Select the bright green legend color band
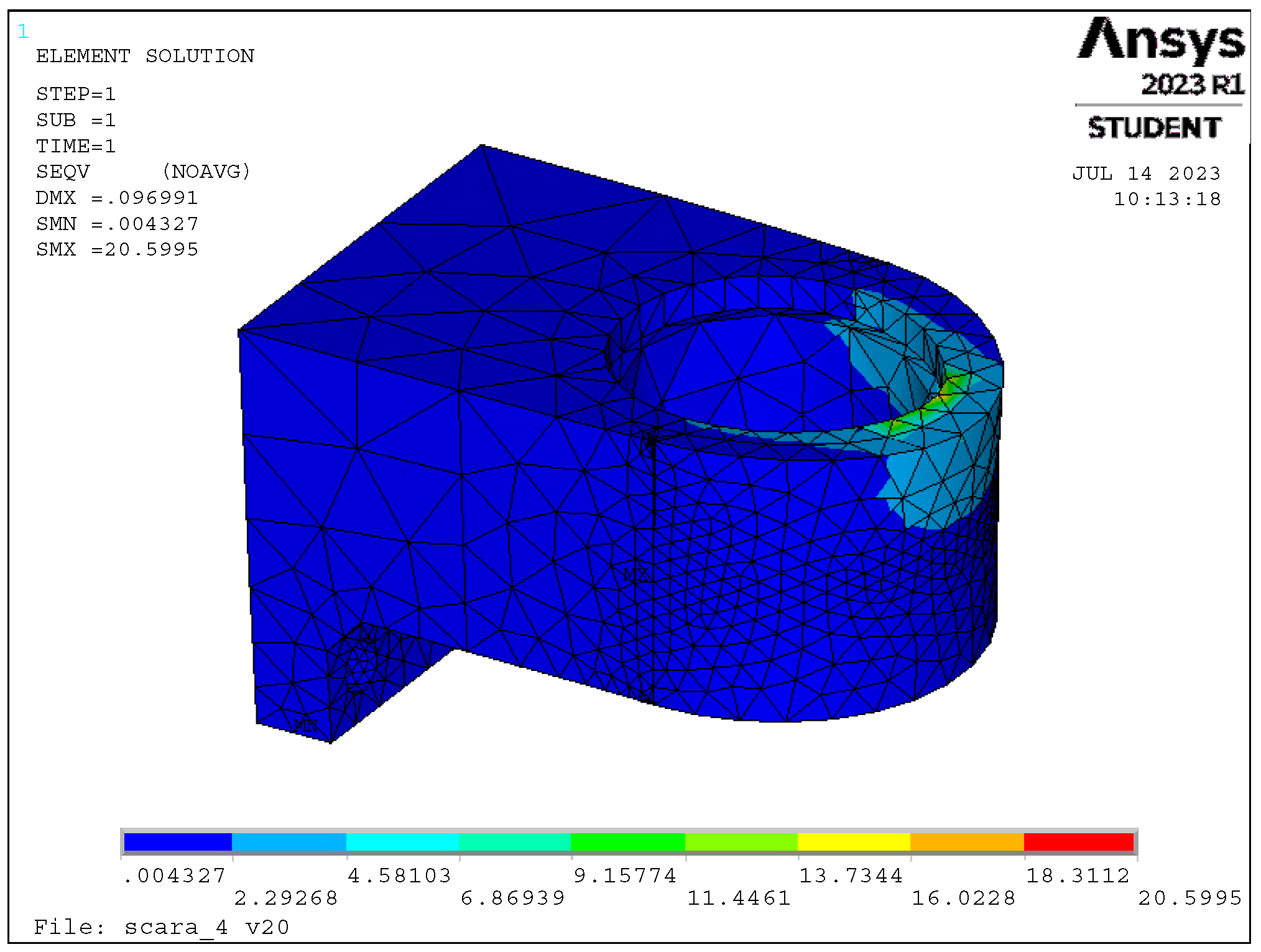This screenshot has width=1261, height=952. coord(627,841)
